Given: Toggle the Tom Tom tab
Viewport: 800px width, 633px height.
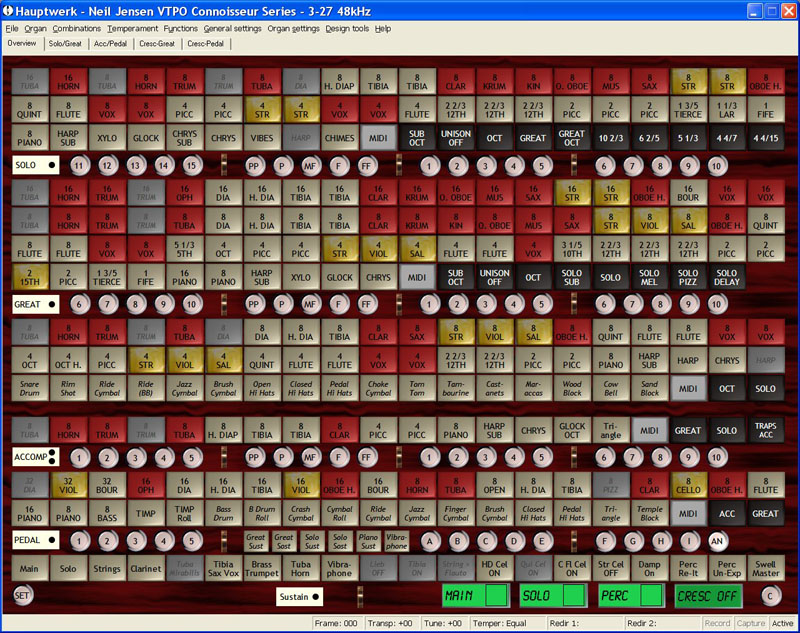Looking at the screenshot, I should (x=417, y=388).
